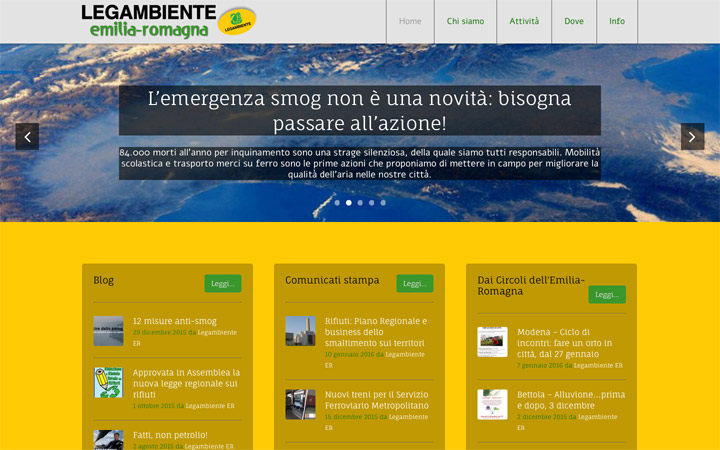Click the Blog section heading
Image resolution: width=720 pixels, height=450 pixels.
103,280
